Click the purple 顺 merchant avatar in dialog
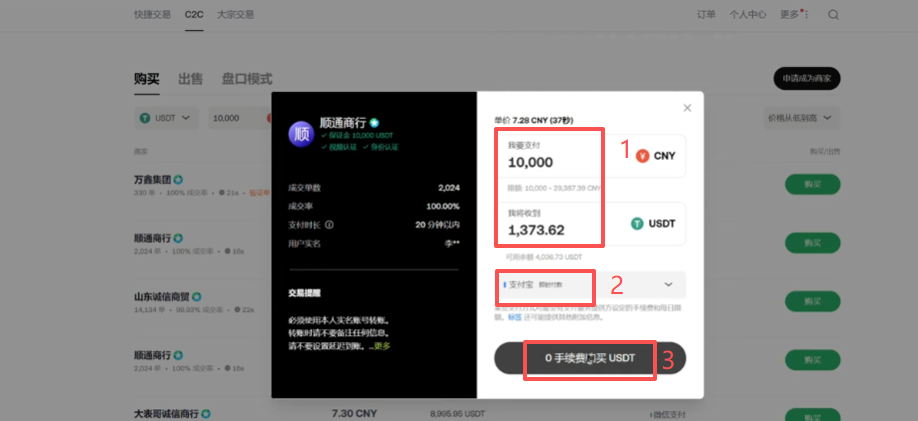918x421 pixels. click(x=301, y=132)
